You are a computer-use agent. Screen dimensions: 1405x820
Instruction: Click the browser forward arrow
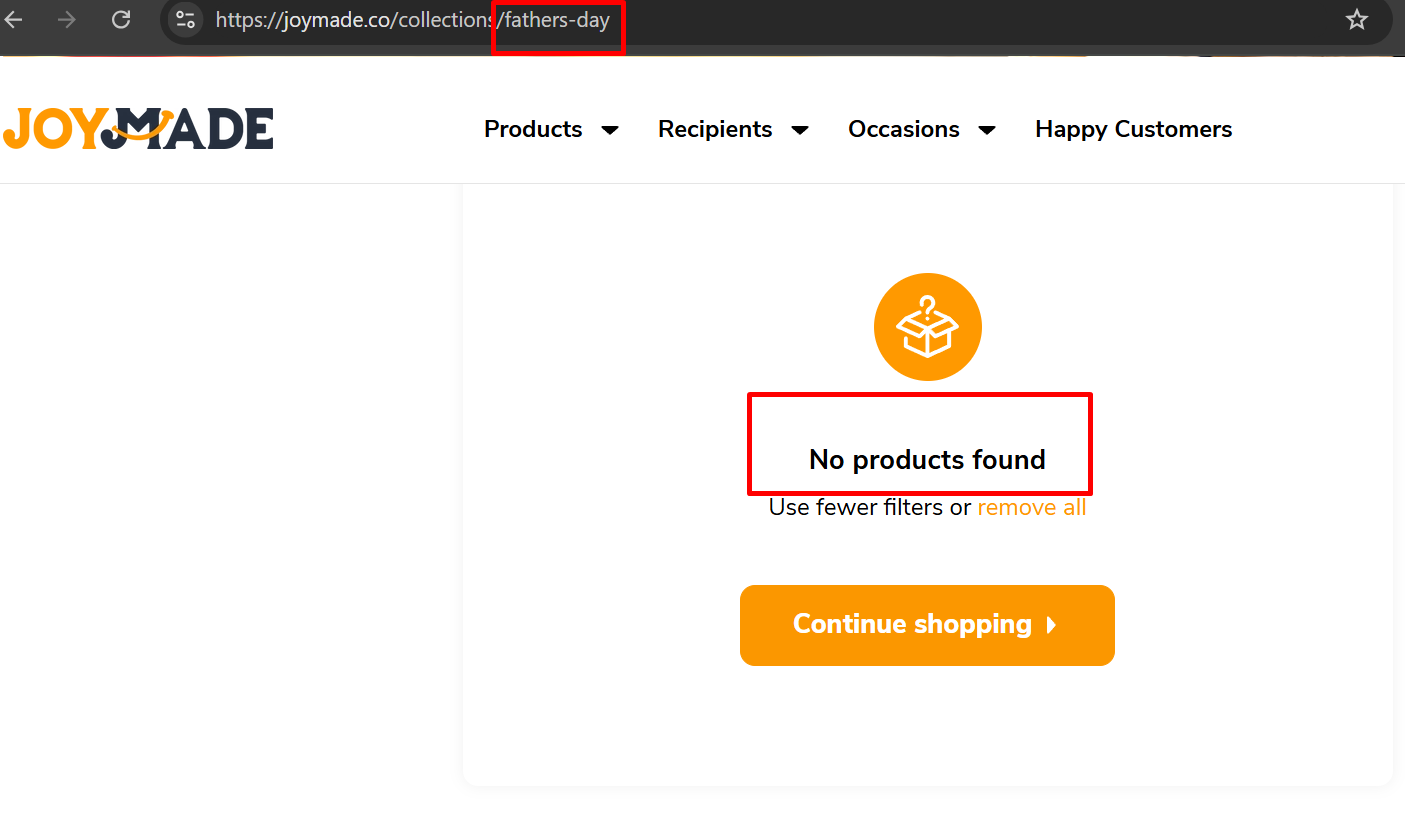(x=67, y=19)
